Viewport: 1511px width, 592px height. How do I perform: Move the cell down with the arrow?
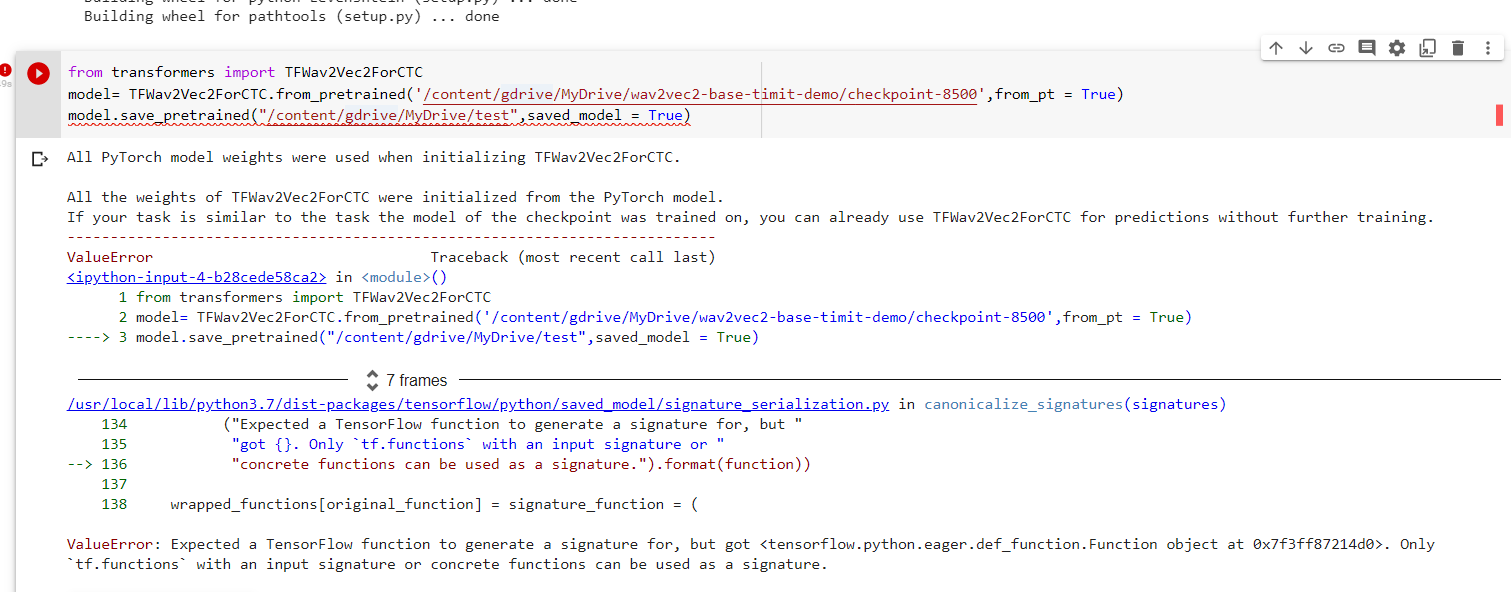pos(1306,48)
